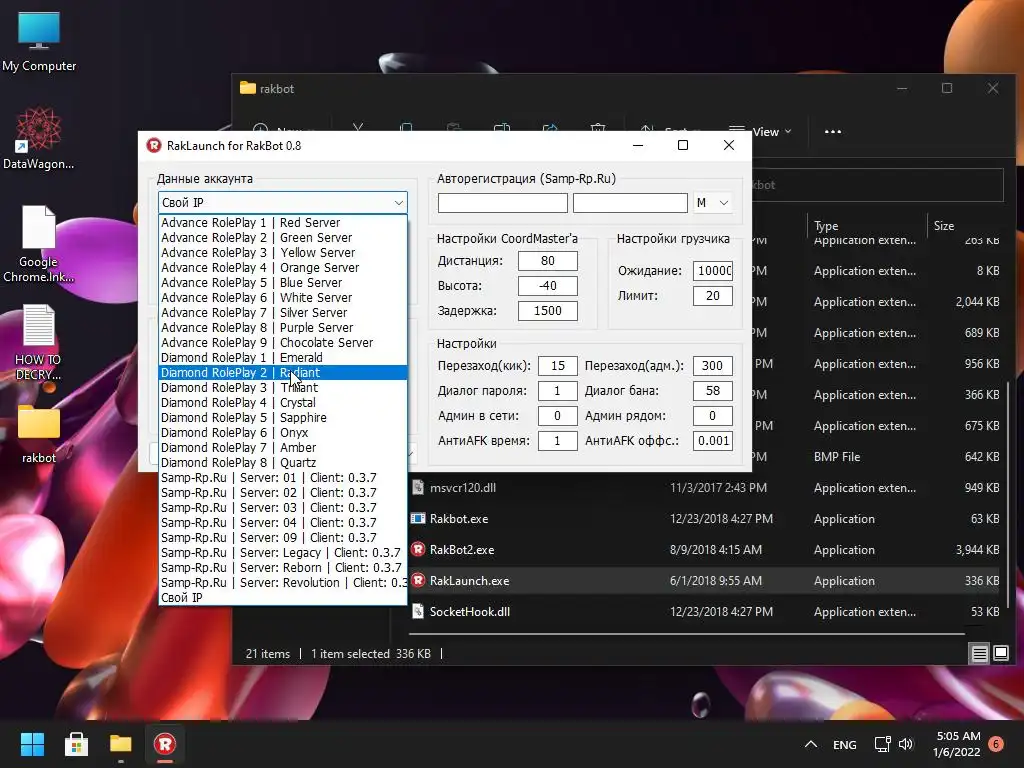
Task: Open DataWagon desktop shortcut
Action: tap(39, 138)
